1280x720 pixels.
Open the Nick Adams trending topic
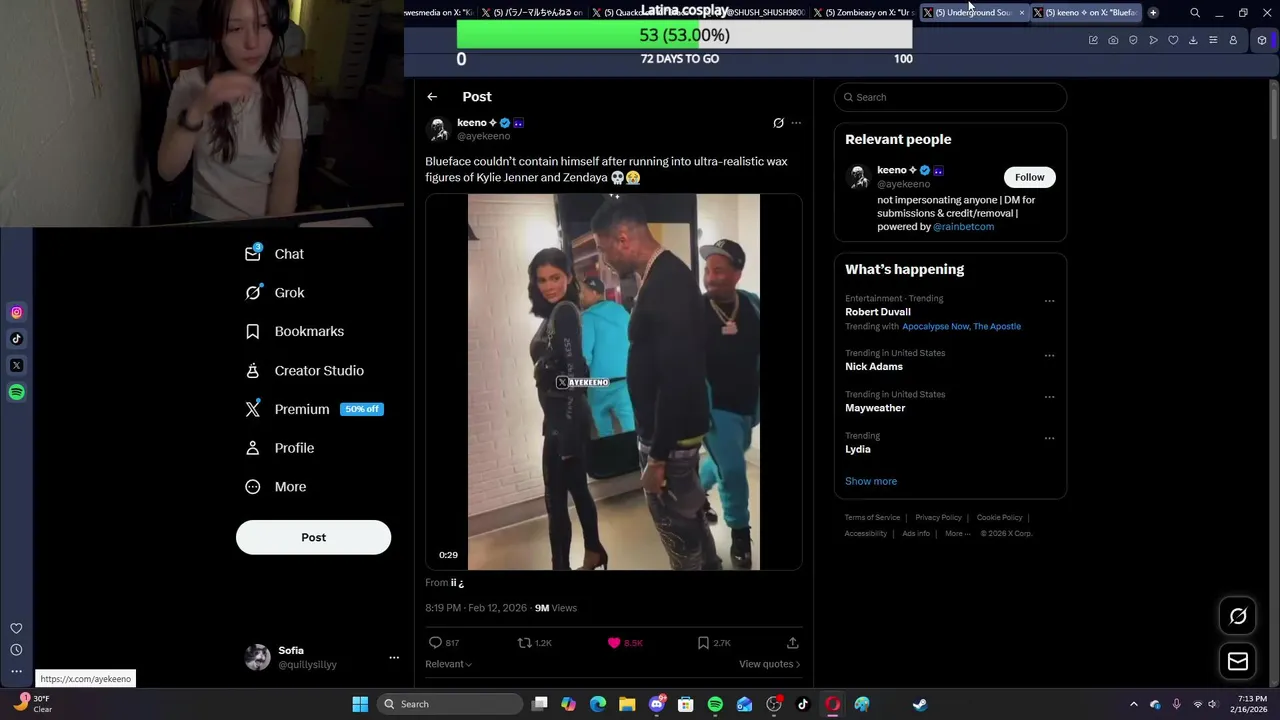pos(874,367)
